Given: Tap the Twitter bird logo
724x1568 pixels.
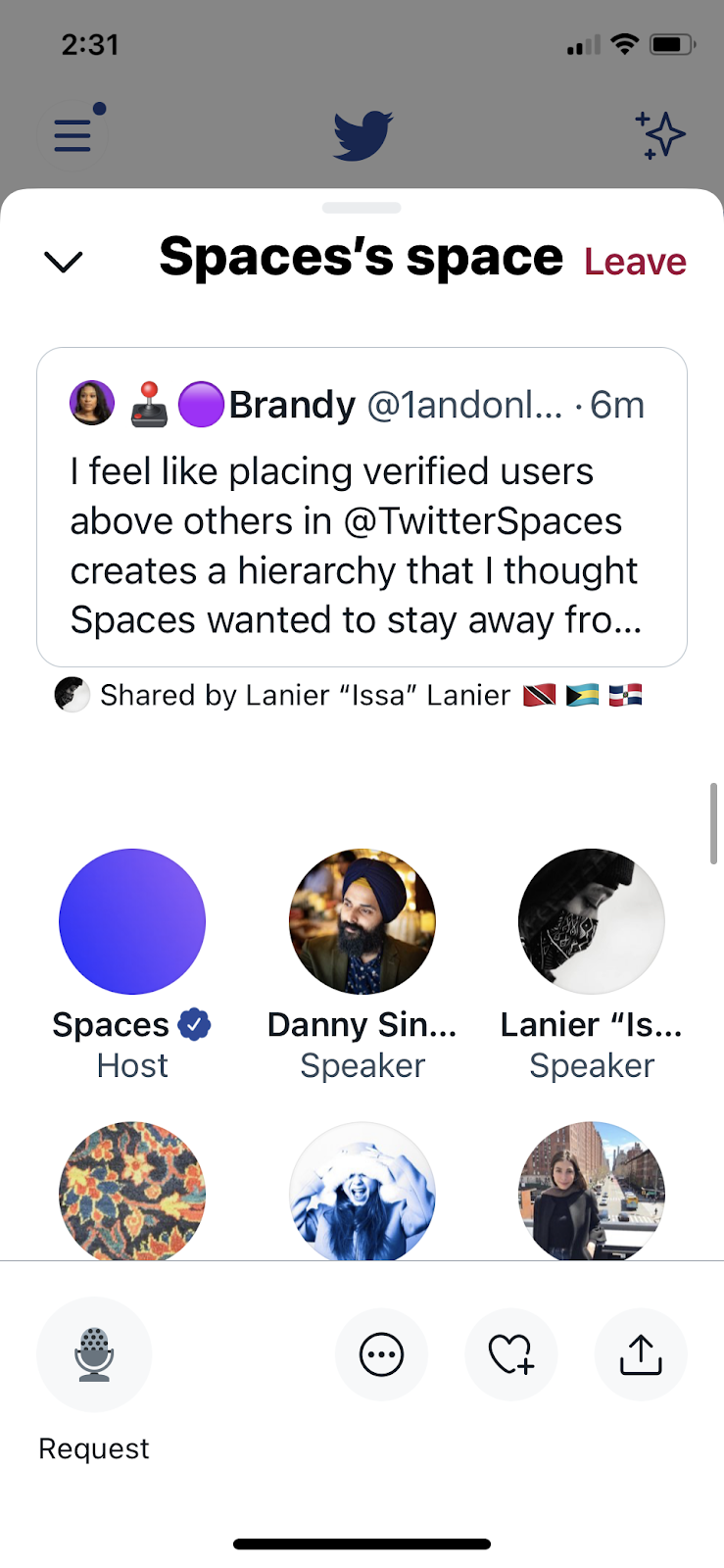Looking at the screenshot, I should coord(362,135).
